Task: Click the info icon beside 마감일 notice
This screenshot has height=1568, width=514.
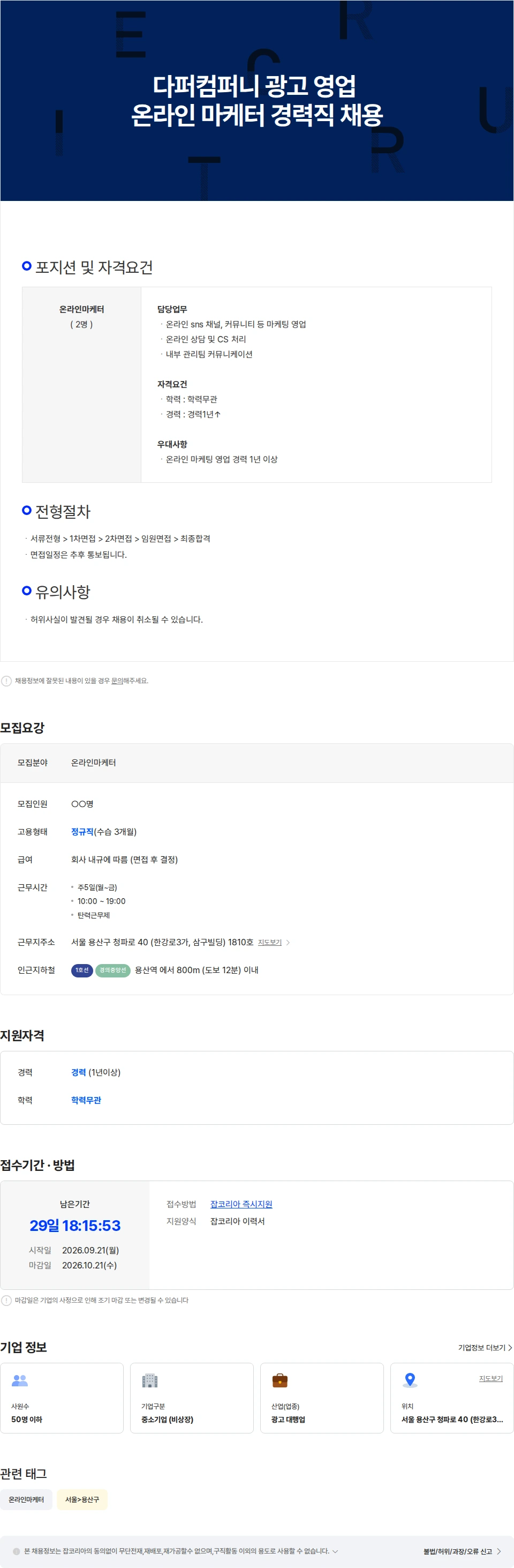Action: coord(6,1300)
